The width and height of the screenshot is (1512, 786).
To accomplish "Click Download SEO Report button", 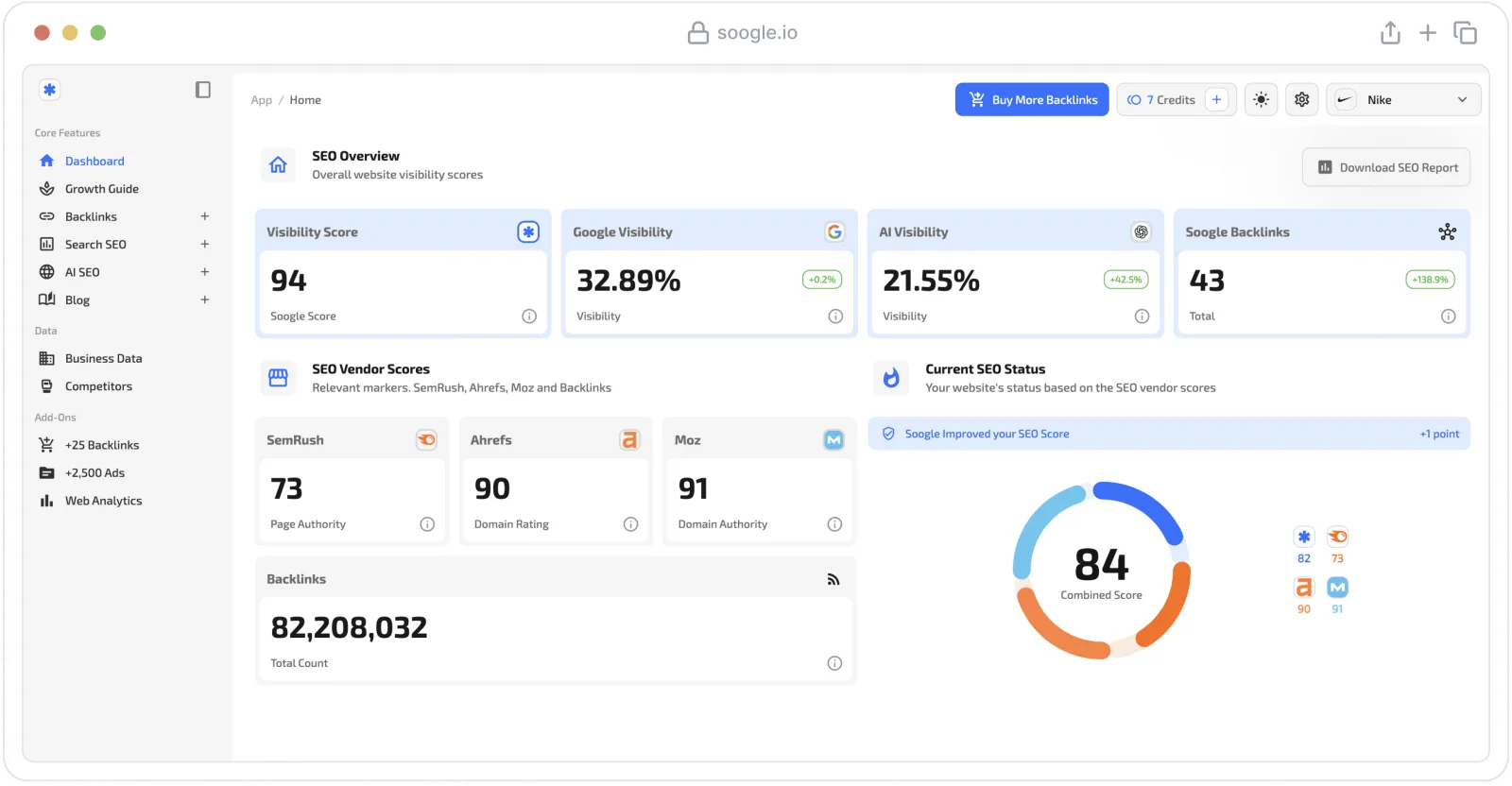I will (1386, 167).
